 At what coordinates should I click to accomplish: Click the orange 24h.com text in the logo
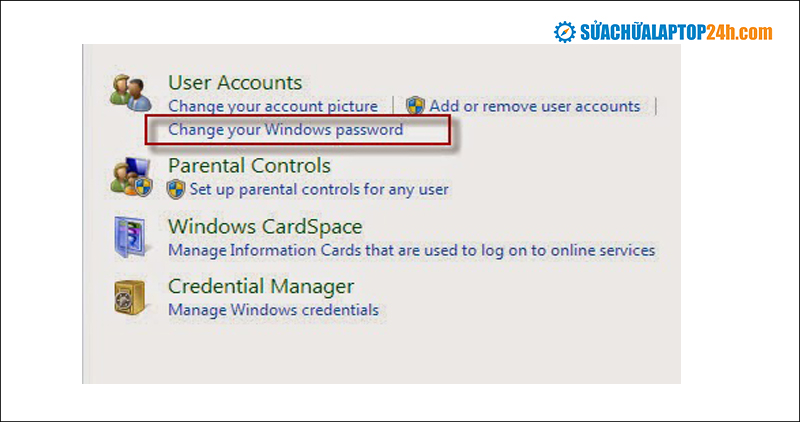click(x=745, y=33)
